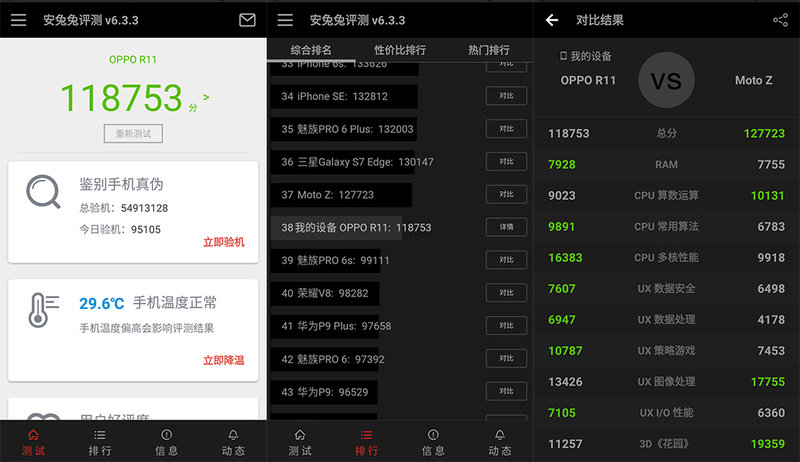
Task: Click 对比 button for 华为P9 Plus row
Action: pos(506,326)
